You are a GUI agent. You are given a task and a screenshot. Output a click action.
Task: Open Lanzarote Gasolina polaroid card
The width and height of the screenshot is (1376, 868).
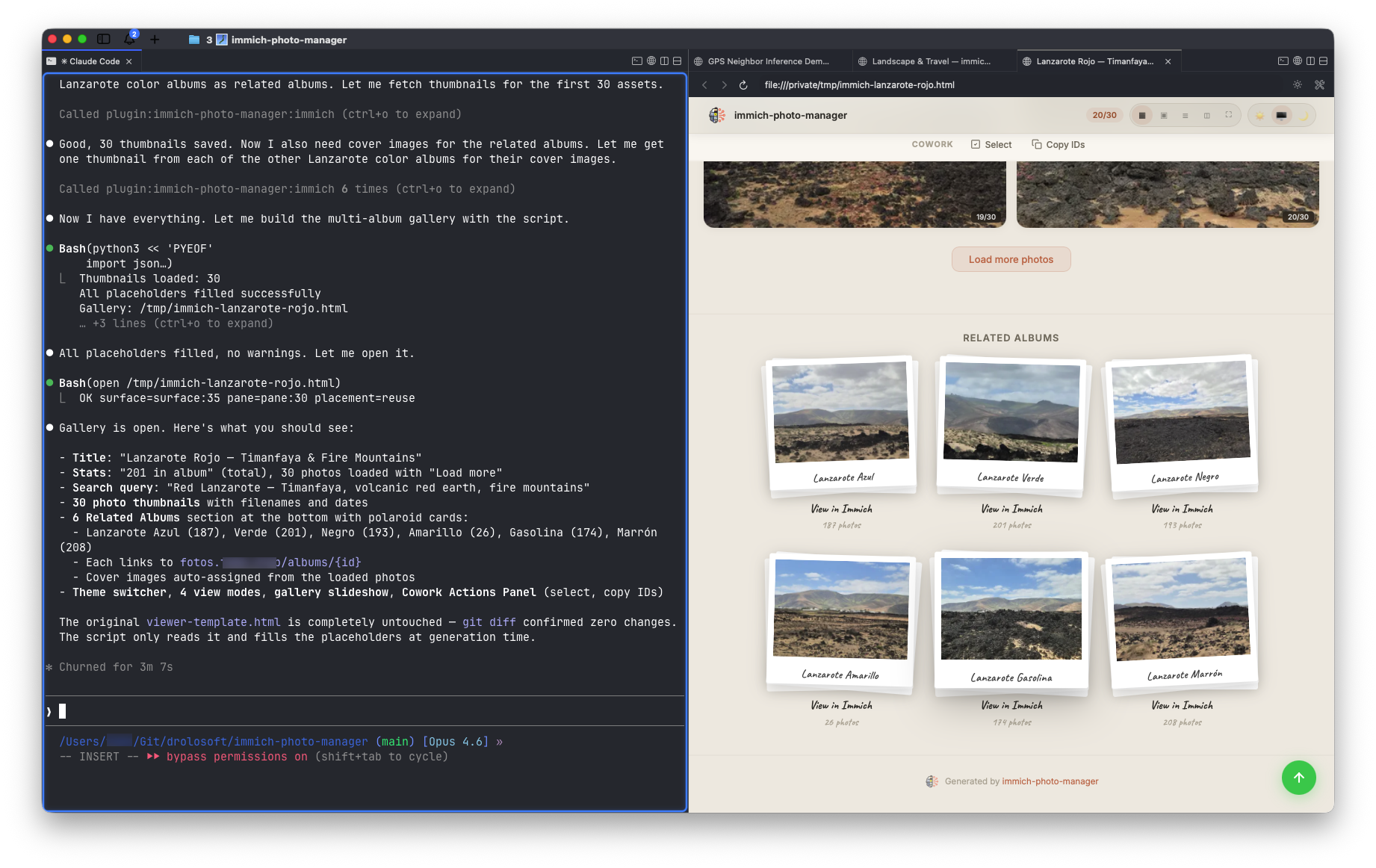[1011, 620]
